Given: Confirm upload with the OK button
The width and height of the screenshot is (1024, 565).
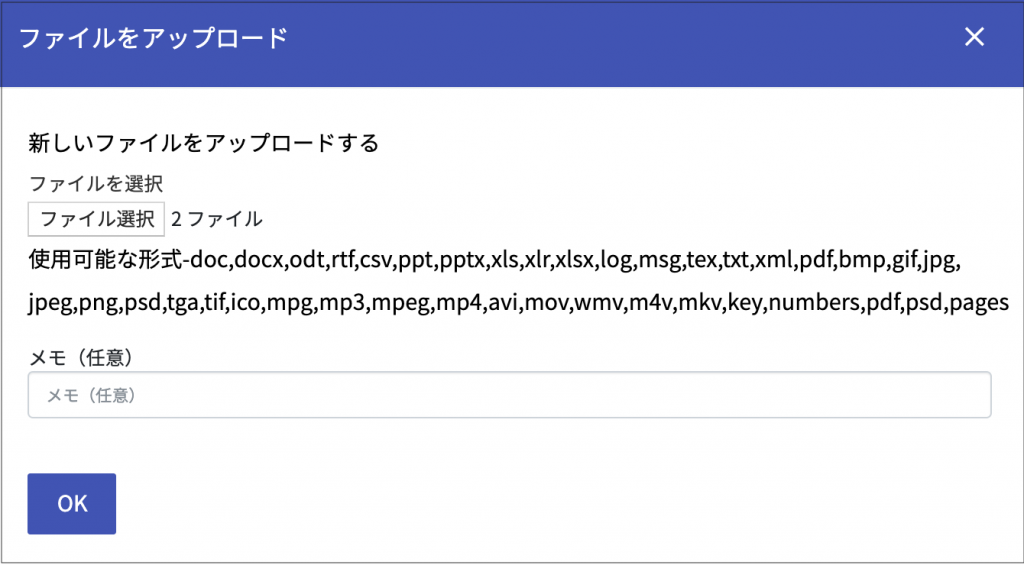Looking at the screenshot, I should pyautogui.click(x=72, y=504).
